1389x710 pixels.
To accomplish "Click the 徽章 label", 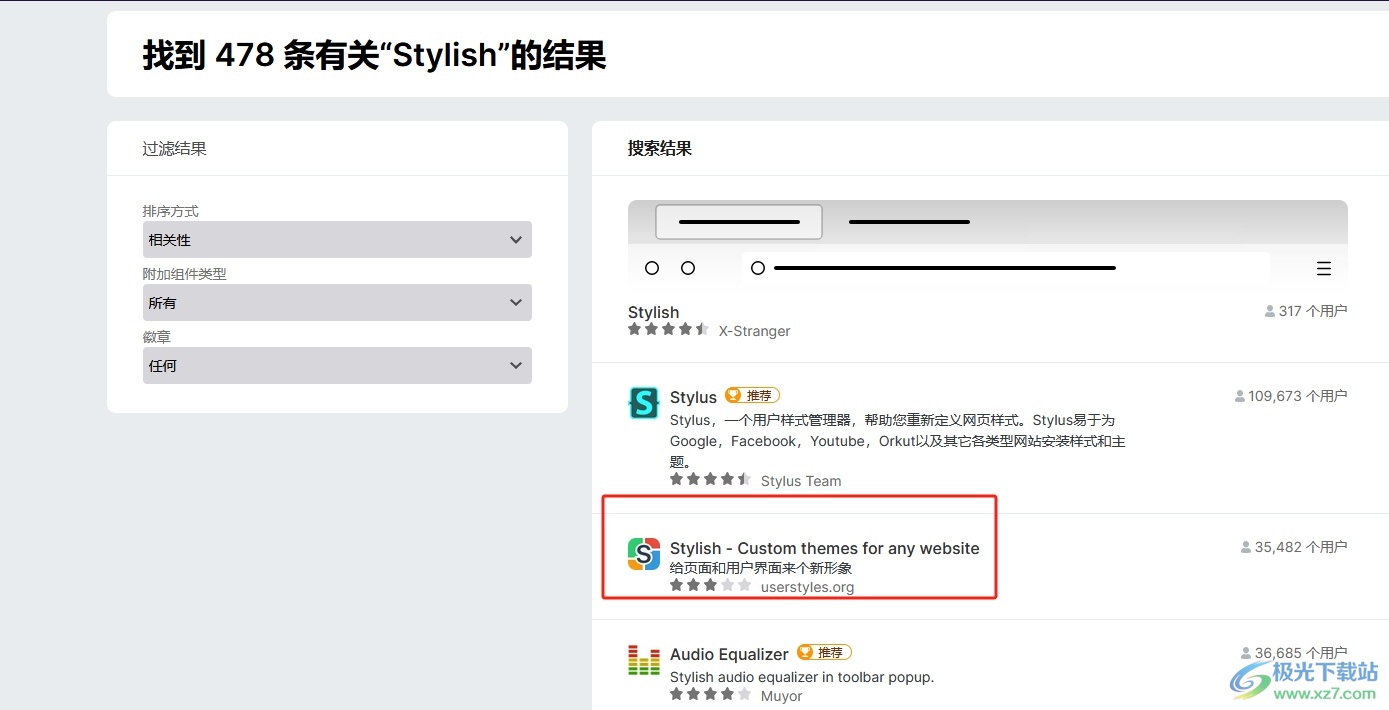I will click(x=157, y=337).
